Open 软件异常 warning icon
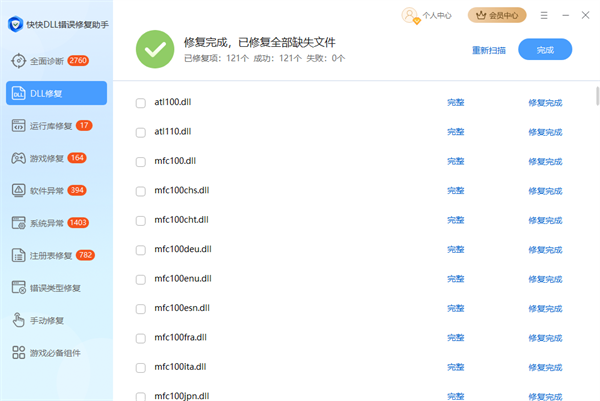600x401 pixels. (x=18, y=190)
